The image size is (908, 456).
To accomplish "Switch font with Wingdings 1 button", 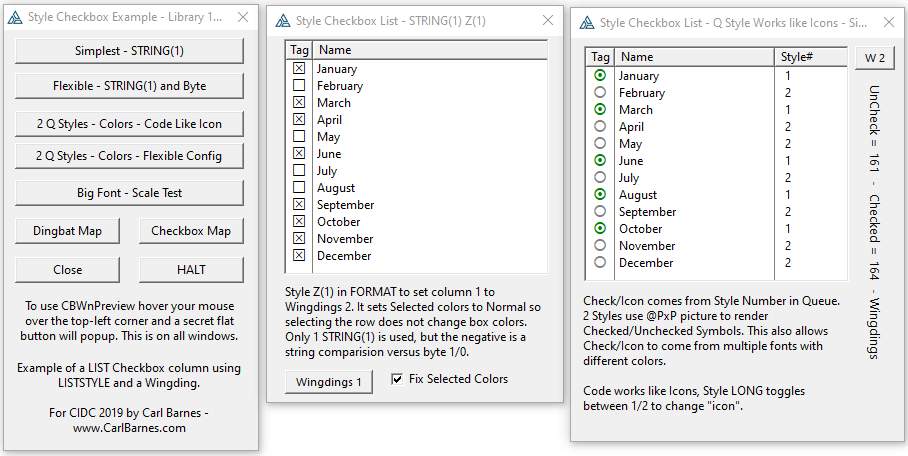I will click(x=330, y=381).
